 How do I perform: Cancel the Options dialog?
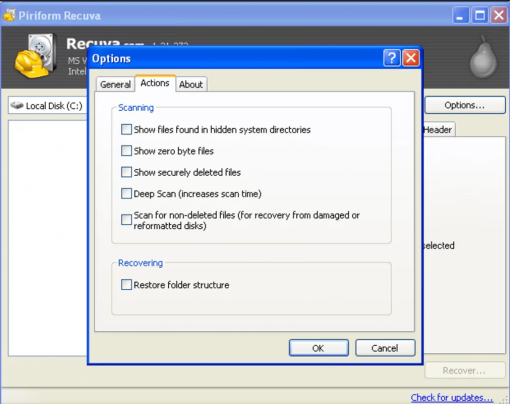[385, 348]
